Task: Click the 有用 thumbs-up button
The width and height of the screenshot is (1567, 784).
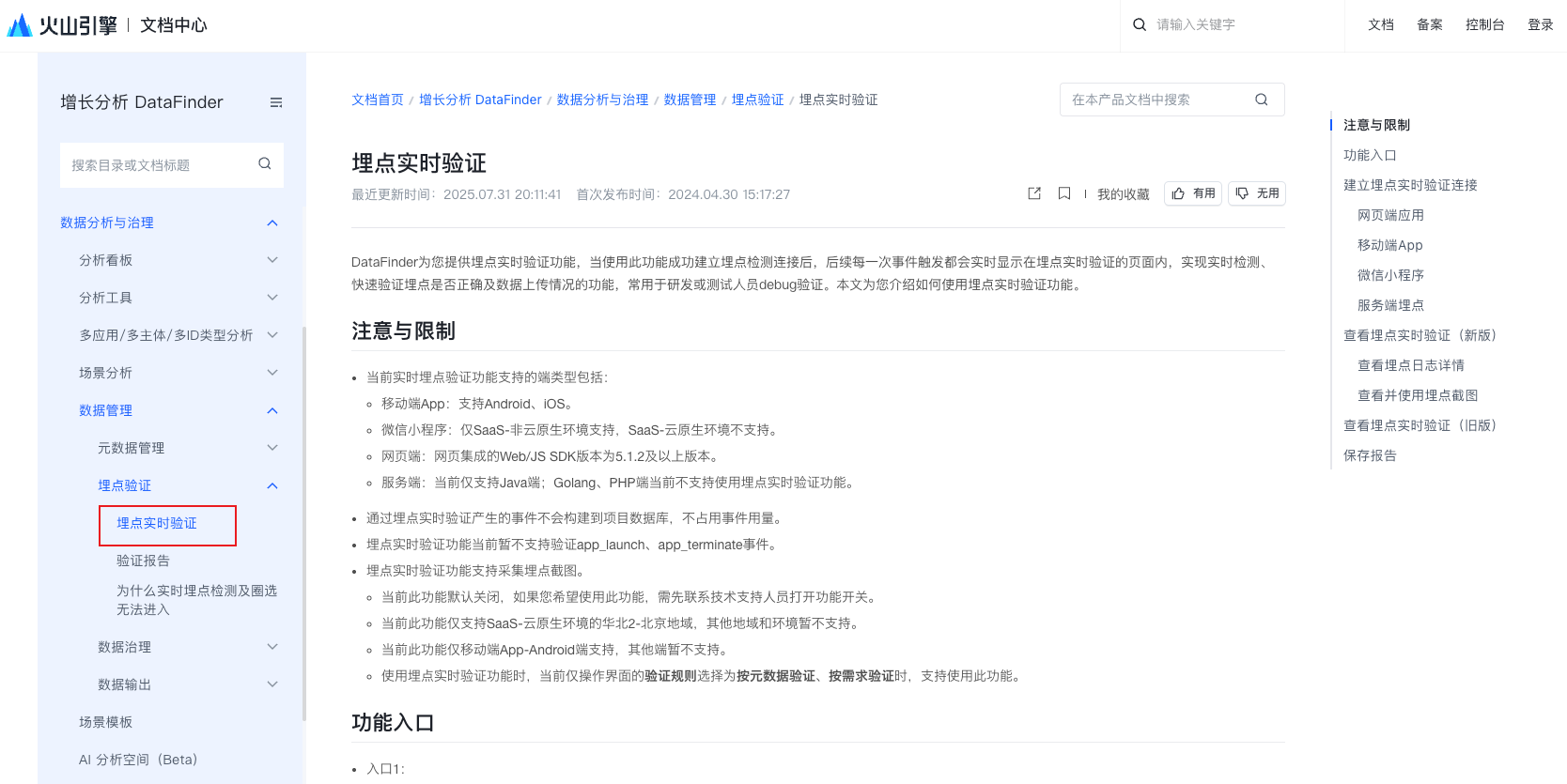Action: (1193, 193)
